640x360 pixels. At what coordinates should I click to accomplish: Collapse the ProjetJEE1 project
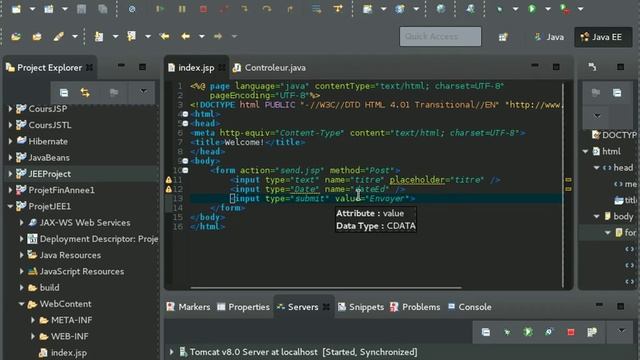click(10, 207)
